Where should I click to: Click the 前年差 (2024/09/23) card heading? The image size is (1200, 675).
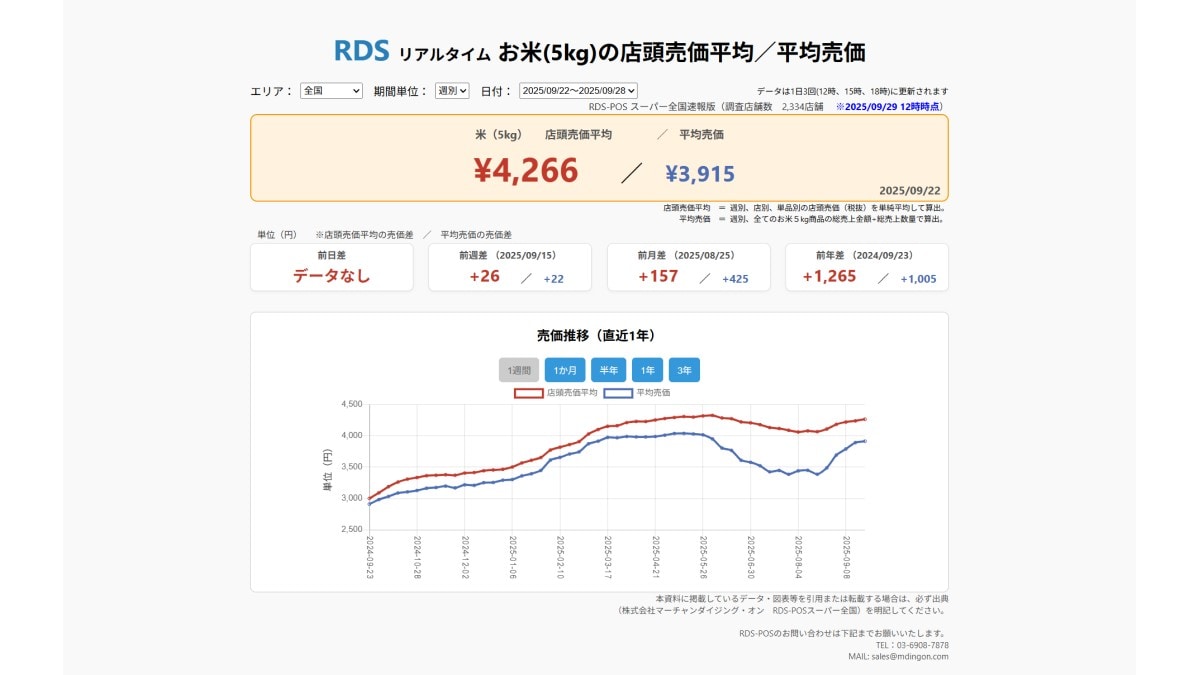(x=866, y=255)
